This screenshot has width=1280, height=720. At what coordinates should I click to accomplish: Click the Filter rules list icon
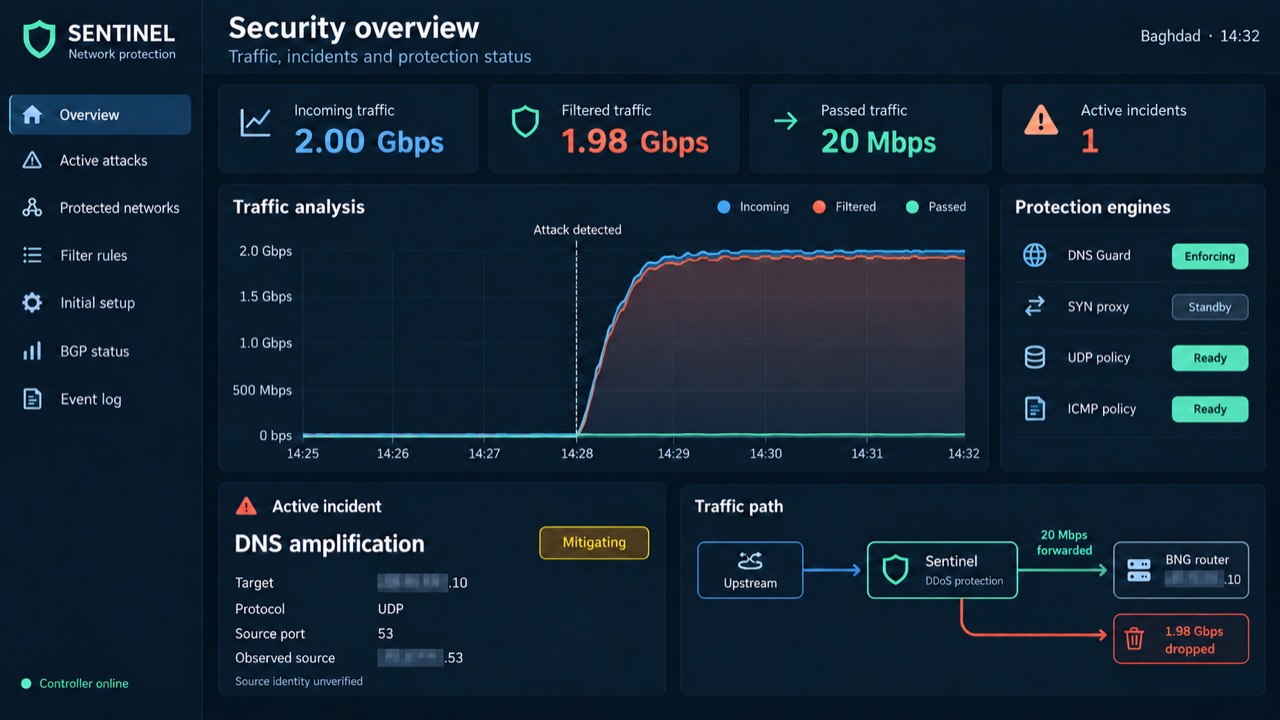(x=32, y=255)
